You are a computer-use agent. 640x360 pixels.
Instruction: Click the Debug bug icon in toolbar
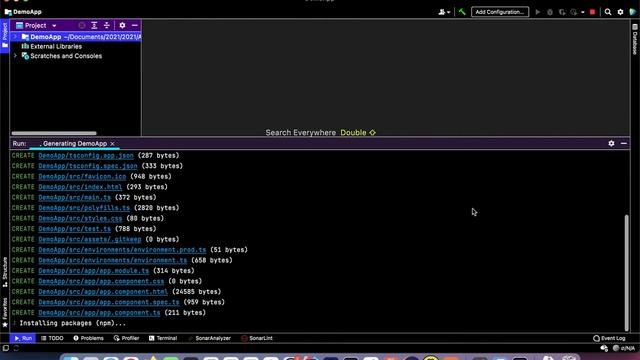(x=550, y=12)
